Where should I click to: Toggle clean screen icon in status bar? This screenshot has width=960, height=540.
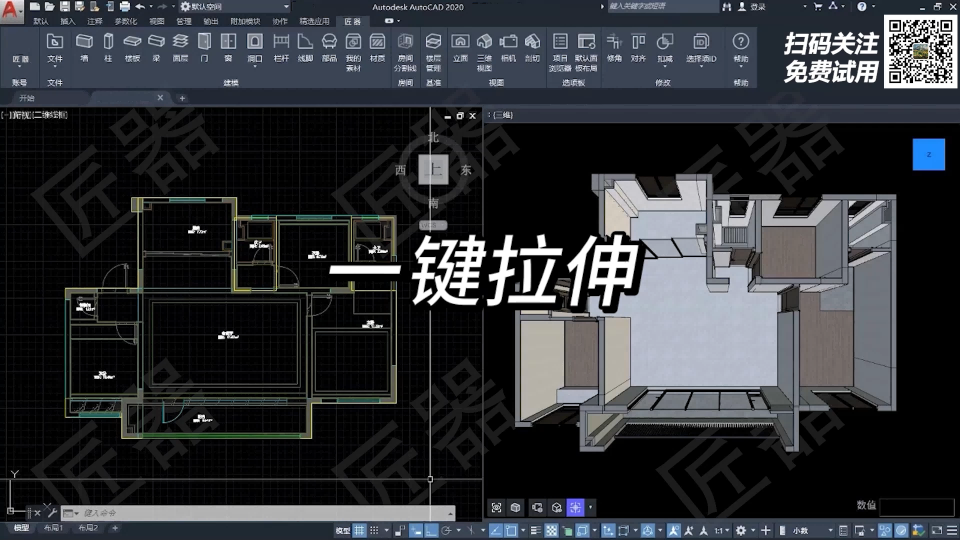click(937, 530)
